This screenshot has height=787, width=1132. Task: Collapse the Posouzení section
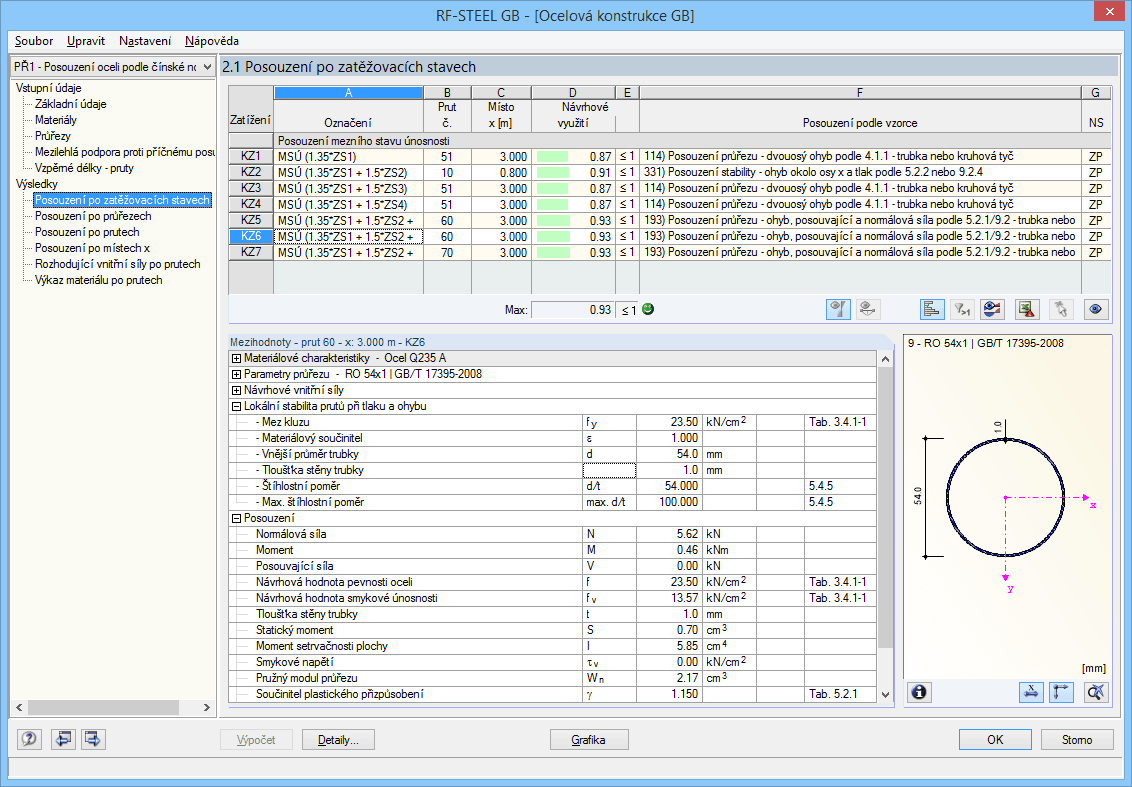[x=236, y=518]
